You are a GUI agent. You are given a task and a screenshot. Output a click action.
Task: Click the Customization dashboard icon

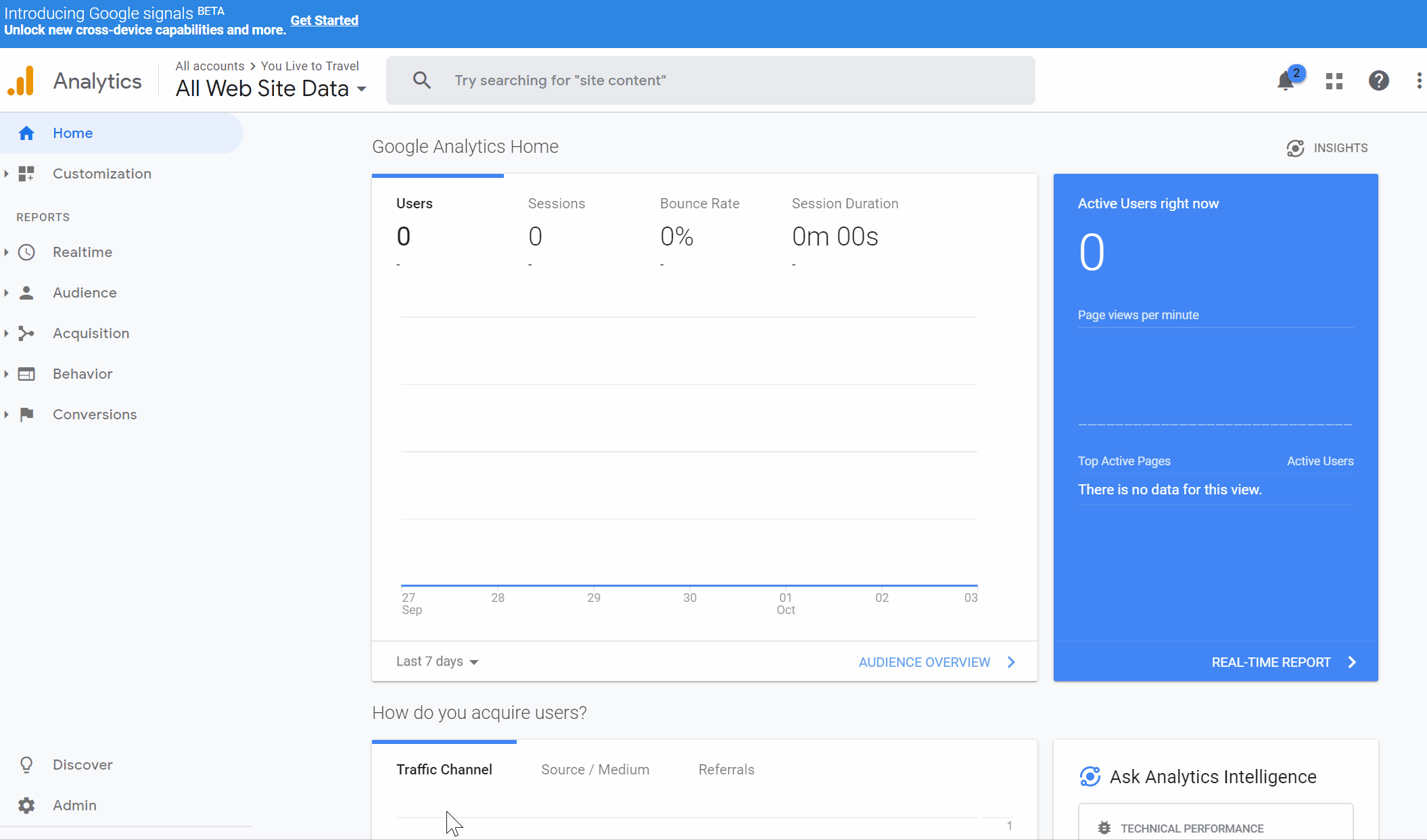(x=26, y=174)
